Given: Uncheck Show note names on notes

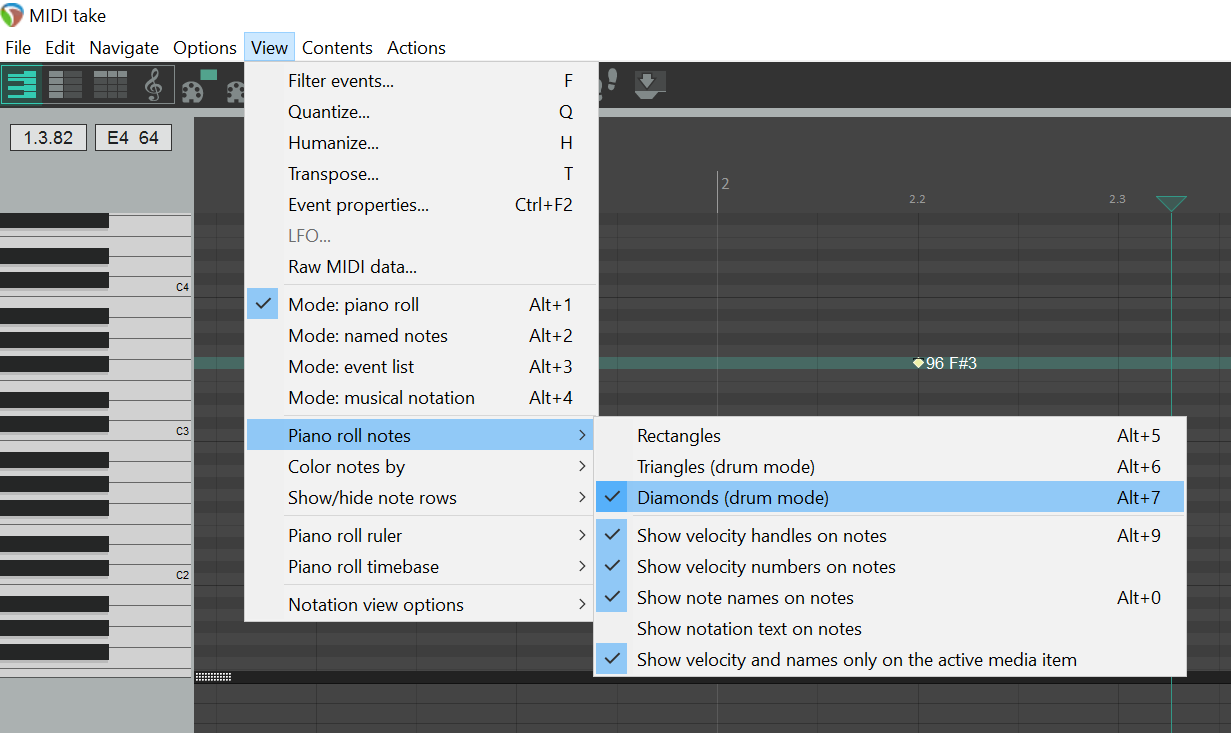Looking at the screenshot, I should (x=745, y=598).
